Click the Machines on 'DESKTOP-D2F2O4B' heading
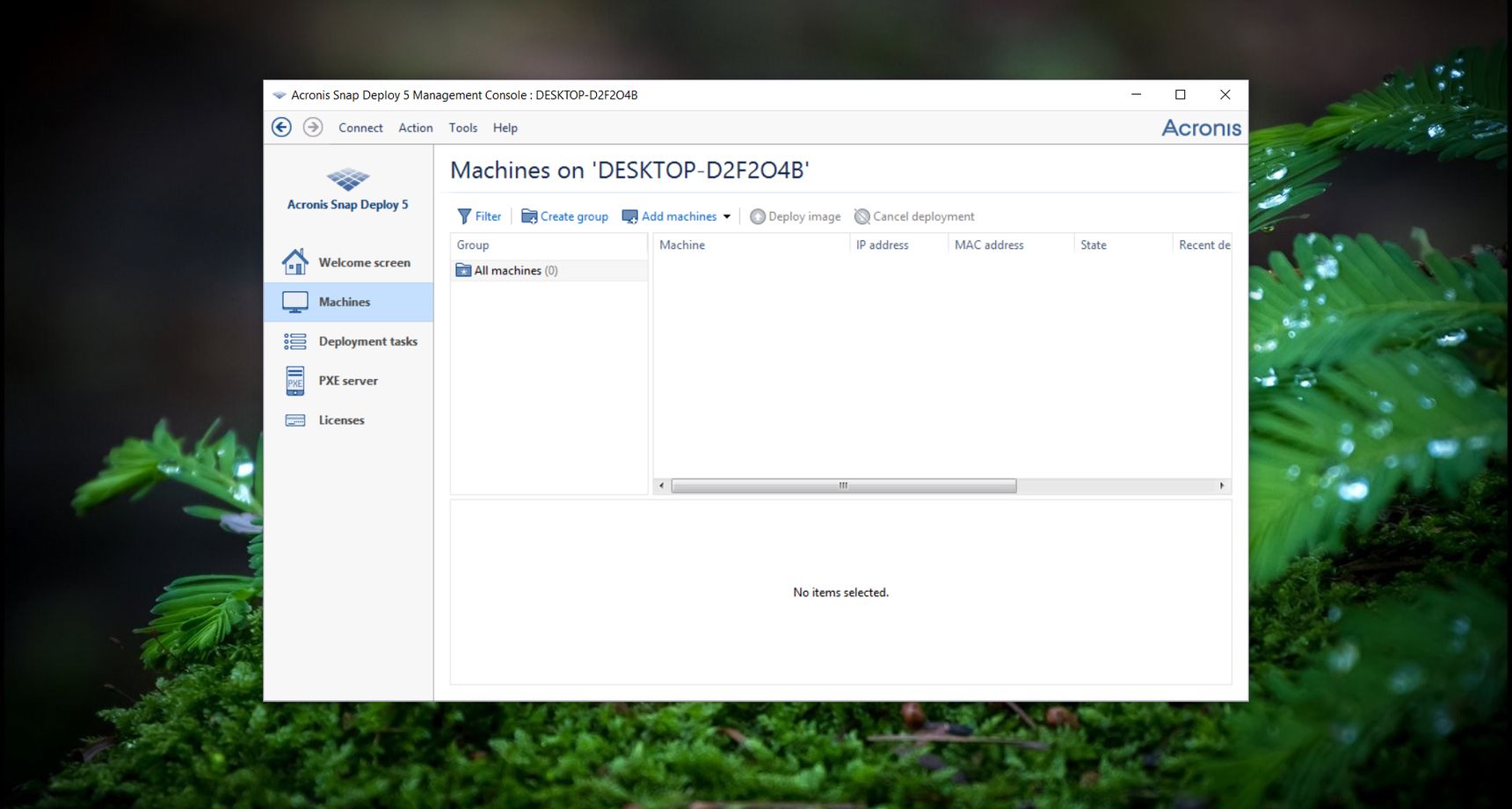Screen dimensions: 1512x809 tap(629, 170)
